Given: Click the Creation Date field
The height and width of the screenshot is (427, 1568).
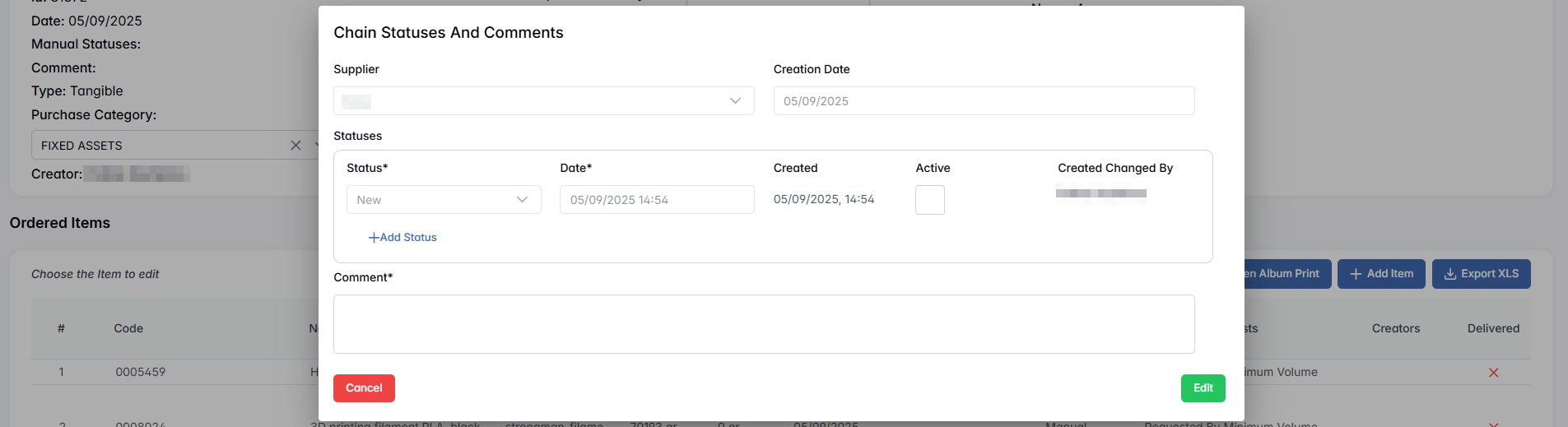Looking at the screenshot, I should pos(983,101).
